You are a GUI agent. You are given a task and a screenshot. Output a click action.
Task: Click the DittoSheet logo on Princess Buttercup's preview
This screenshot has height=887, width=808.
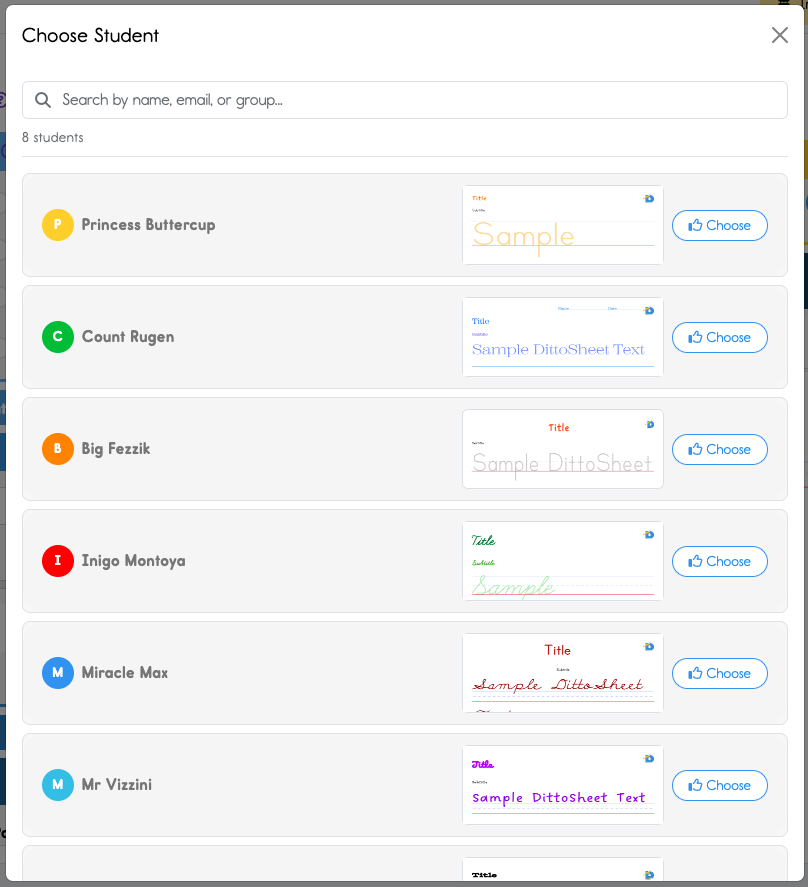point(649,198)
